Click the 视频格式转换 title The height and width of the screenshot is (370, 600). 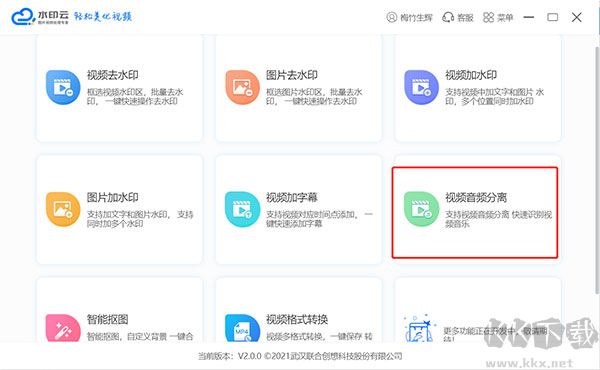tap(297, 319)
